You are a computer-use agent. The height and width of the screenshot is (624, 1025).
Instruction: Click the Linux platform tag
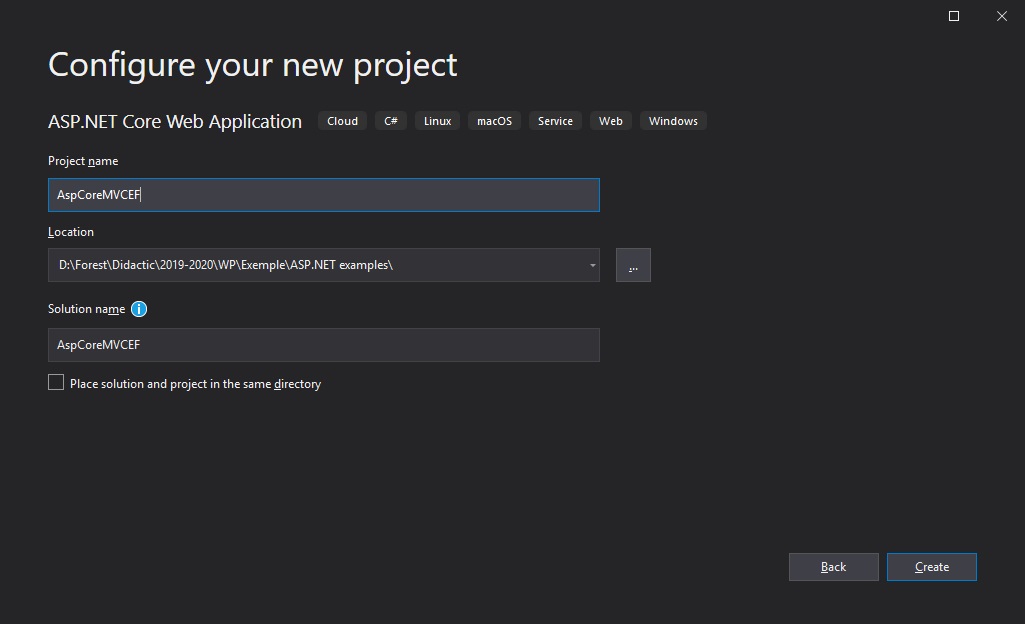(437, 121)
